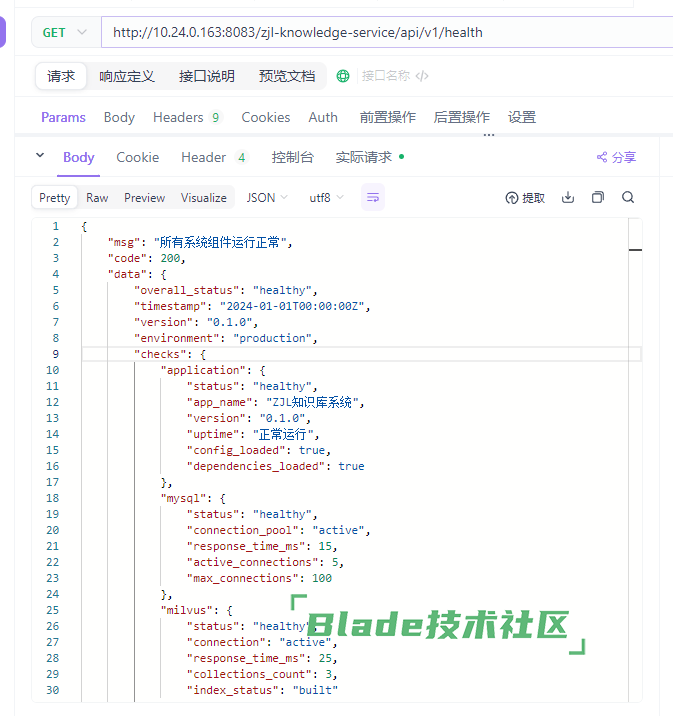The height and width of the screenshot is (716, 673).
Task: Click the "collections_count" key
Action: click(249, 674)
